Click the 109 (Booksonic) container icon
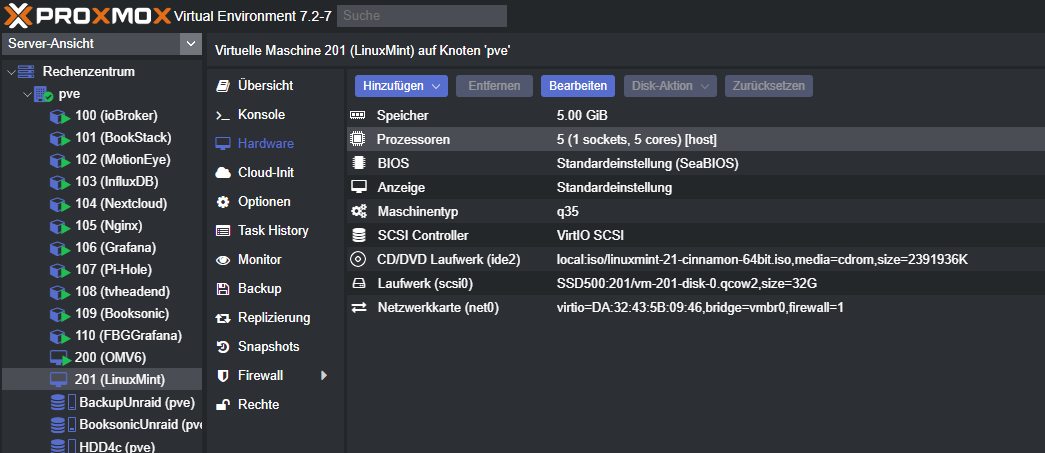This screenshot has width=1045, height=453. [x=60, y=314]
